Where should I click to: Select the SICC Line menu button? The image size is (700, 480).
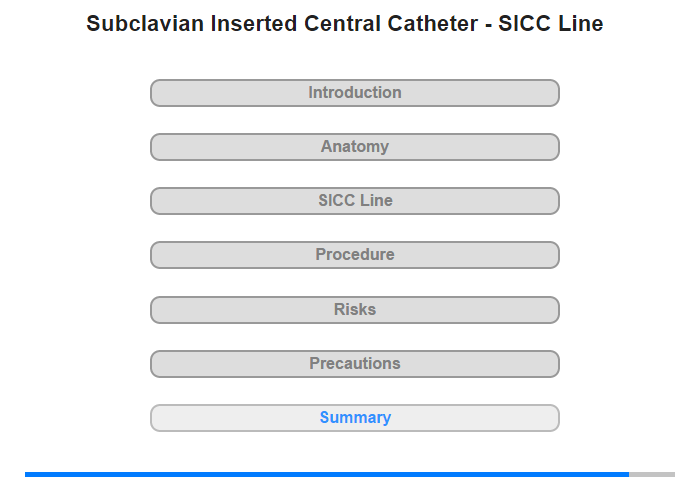pyautogui.click(x=354, y=201)
